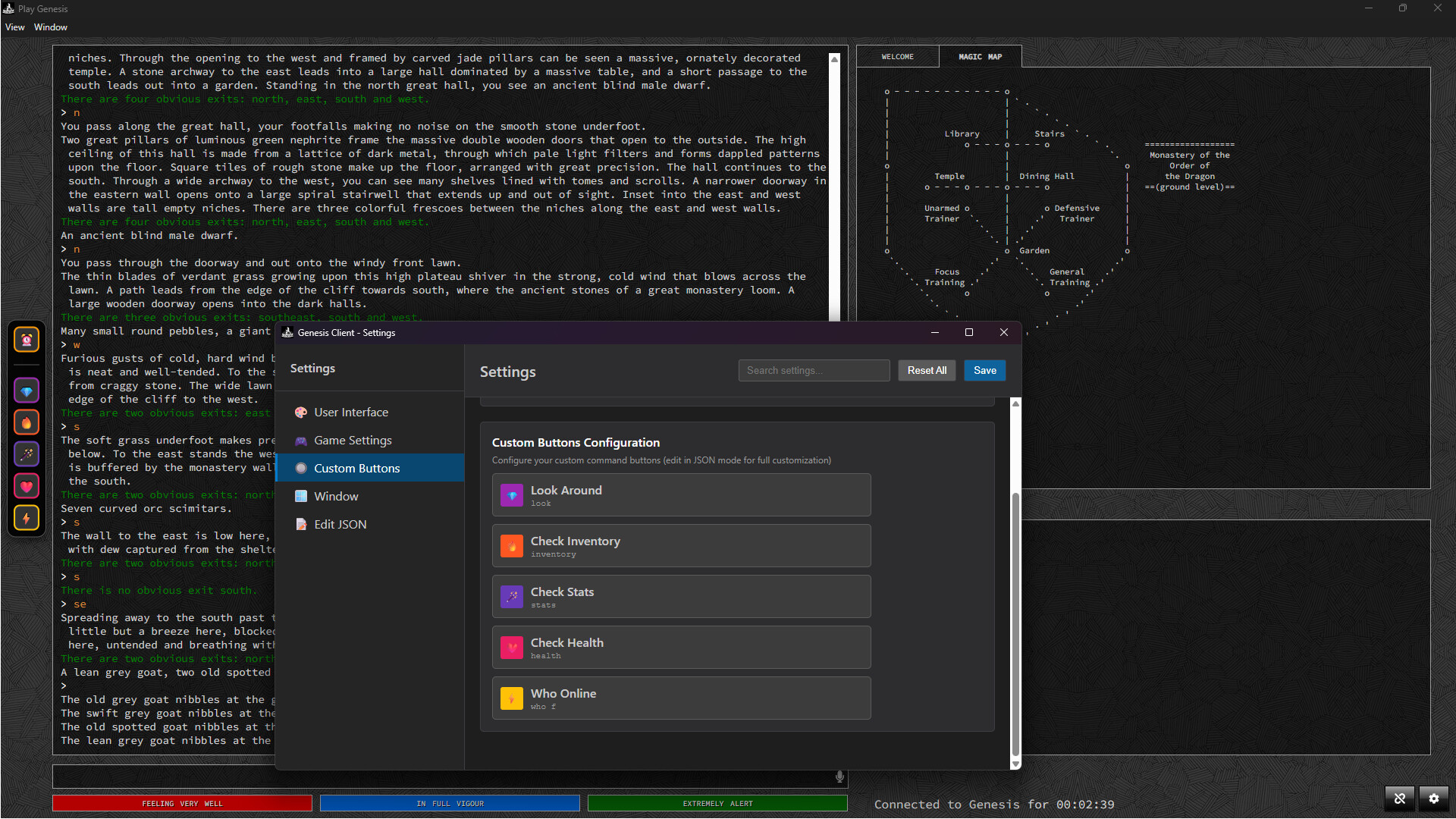Maximize the Genesis Client Settings window
Screen dimensions: 1456x819
click(x=968, y=333)
